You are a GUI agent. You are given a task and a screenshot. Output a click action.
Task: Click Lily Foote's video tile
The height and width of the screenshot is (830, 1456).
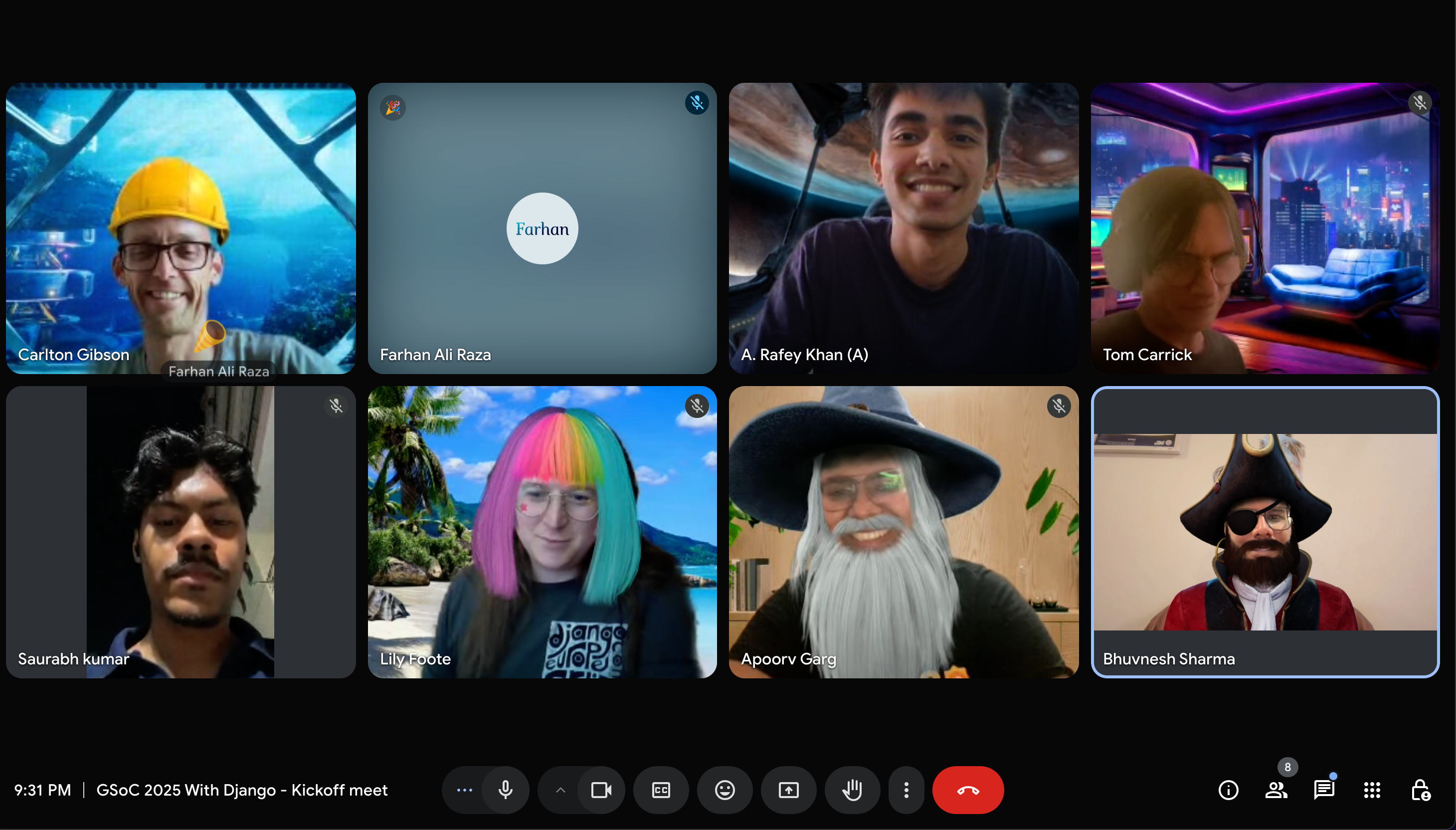(x=542, y=531)
